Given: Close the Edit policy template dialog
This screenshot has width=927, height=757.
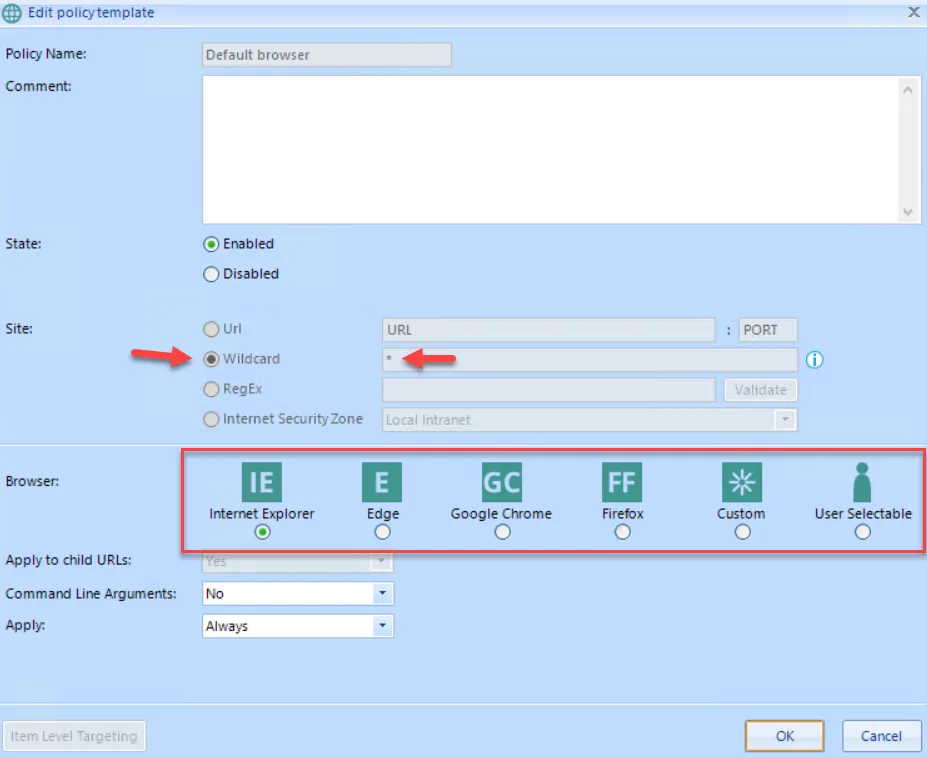Looking at the screenshot, I should point(913,12).
